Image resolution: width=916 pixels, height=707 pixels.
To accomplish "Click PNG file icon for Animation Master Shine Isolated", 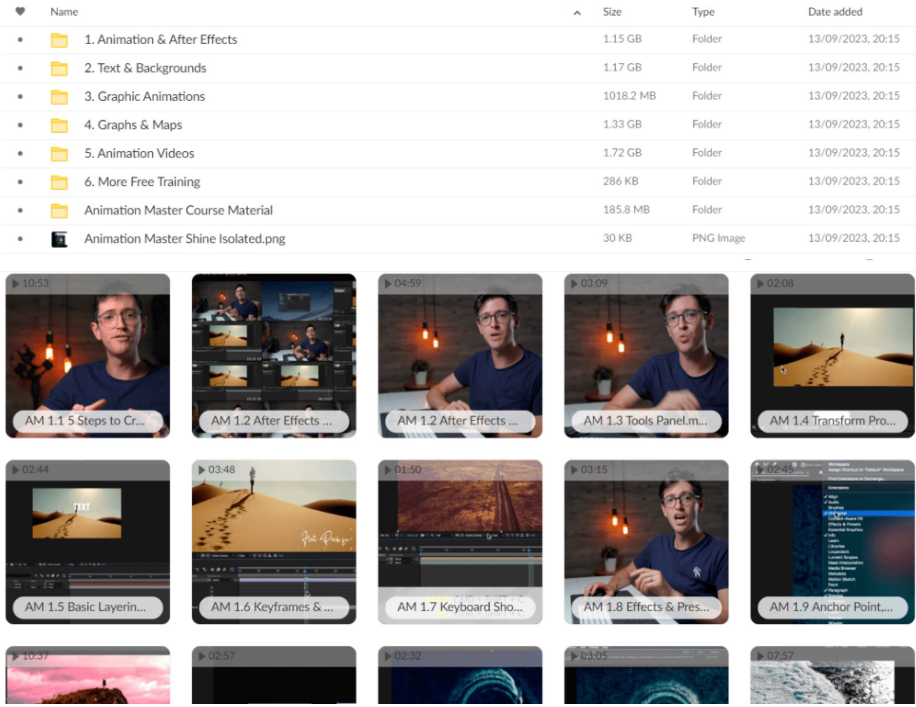I will (x=59, y=239).
